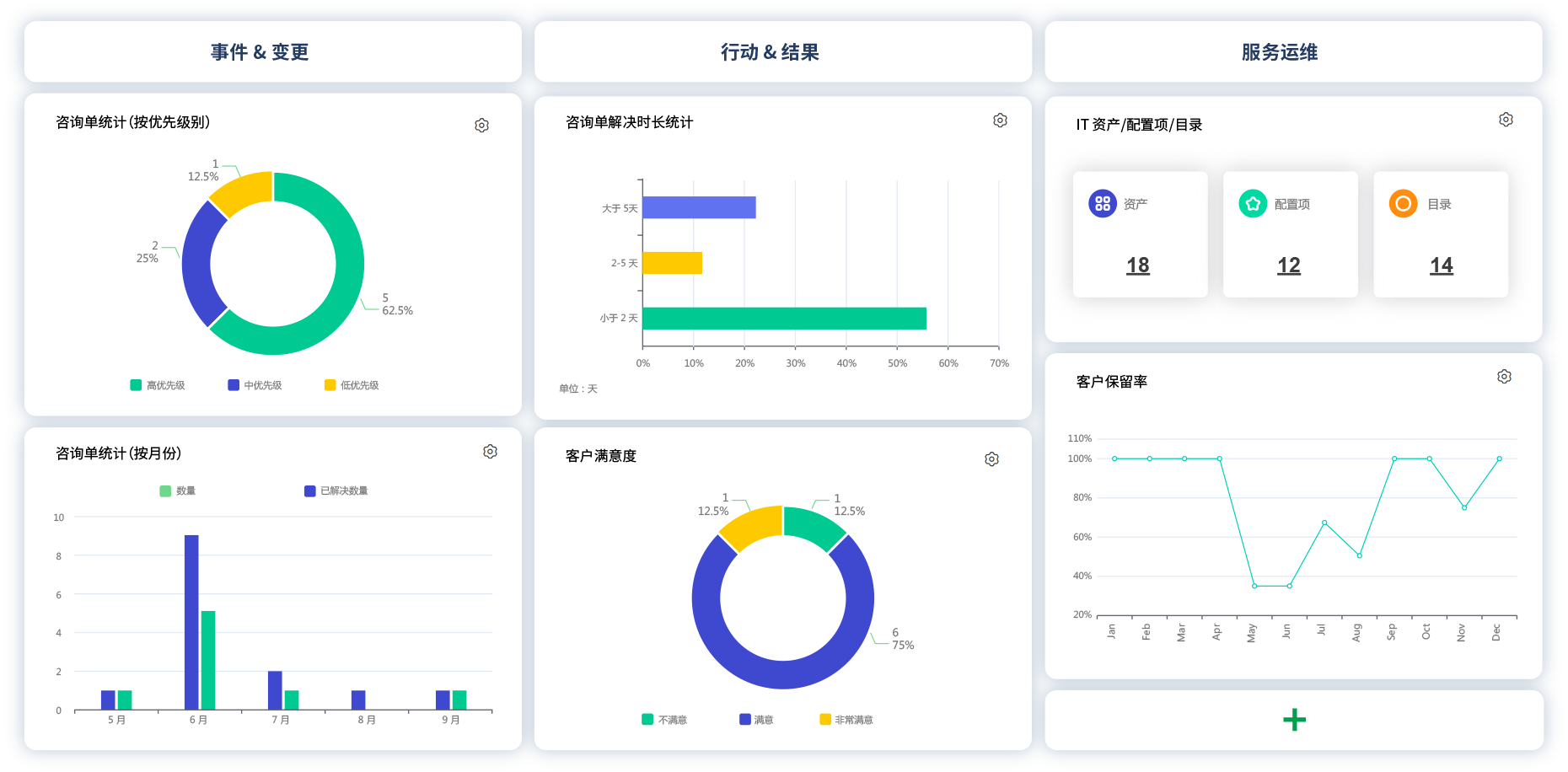Click the 配置项 star icon
The width and height of the screenshot is (1568, 772).
(x=1252, y=203)
